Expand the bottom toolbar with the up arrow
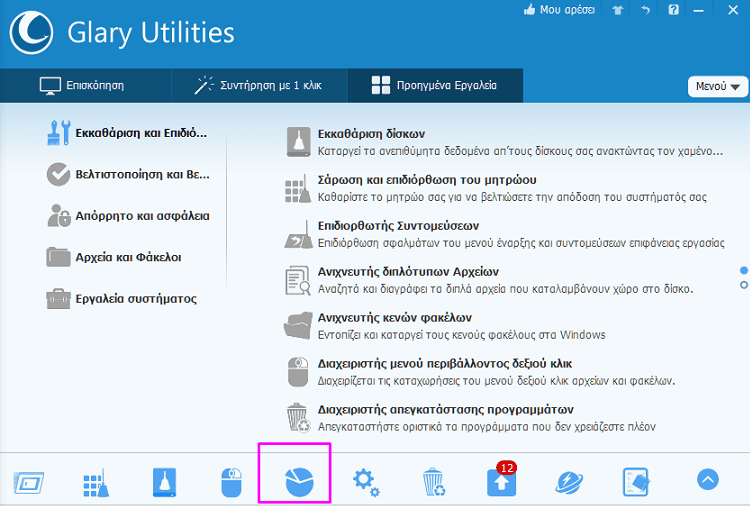The image size is (750, 506). (708, 479)
